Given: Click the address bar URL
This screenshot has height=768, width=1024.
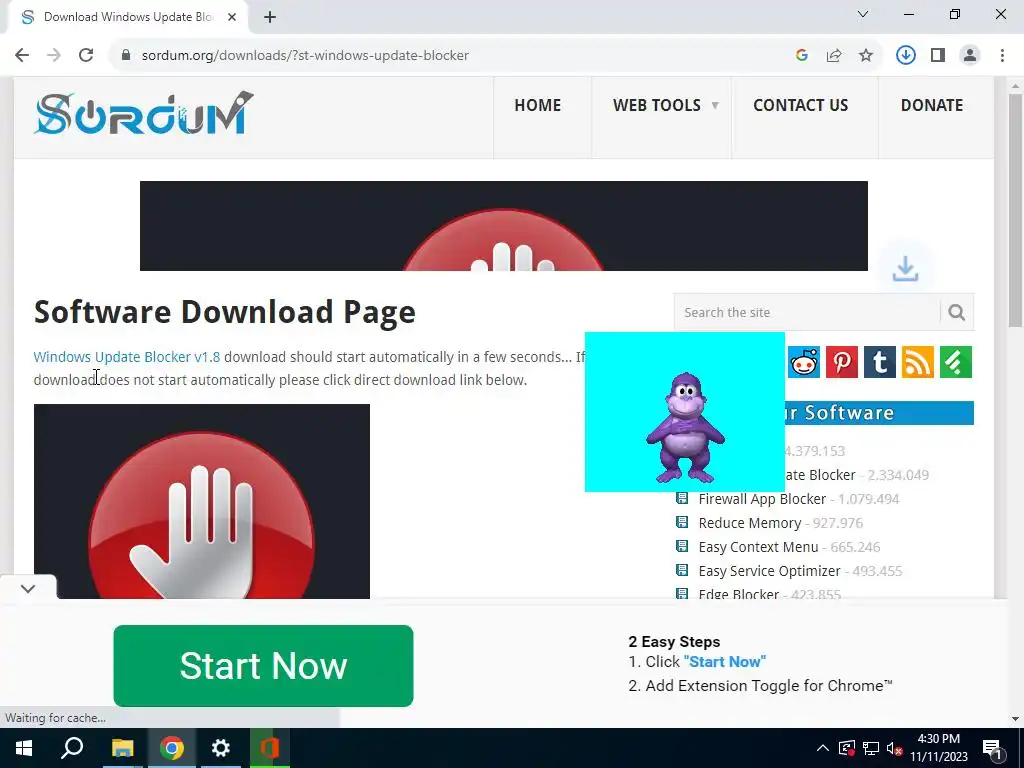Looking at the screenshot, I should point(305,56).
